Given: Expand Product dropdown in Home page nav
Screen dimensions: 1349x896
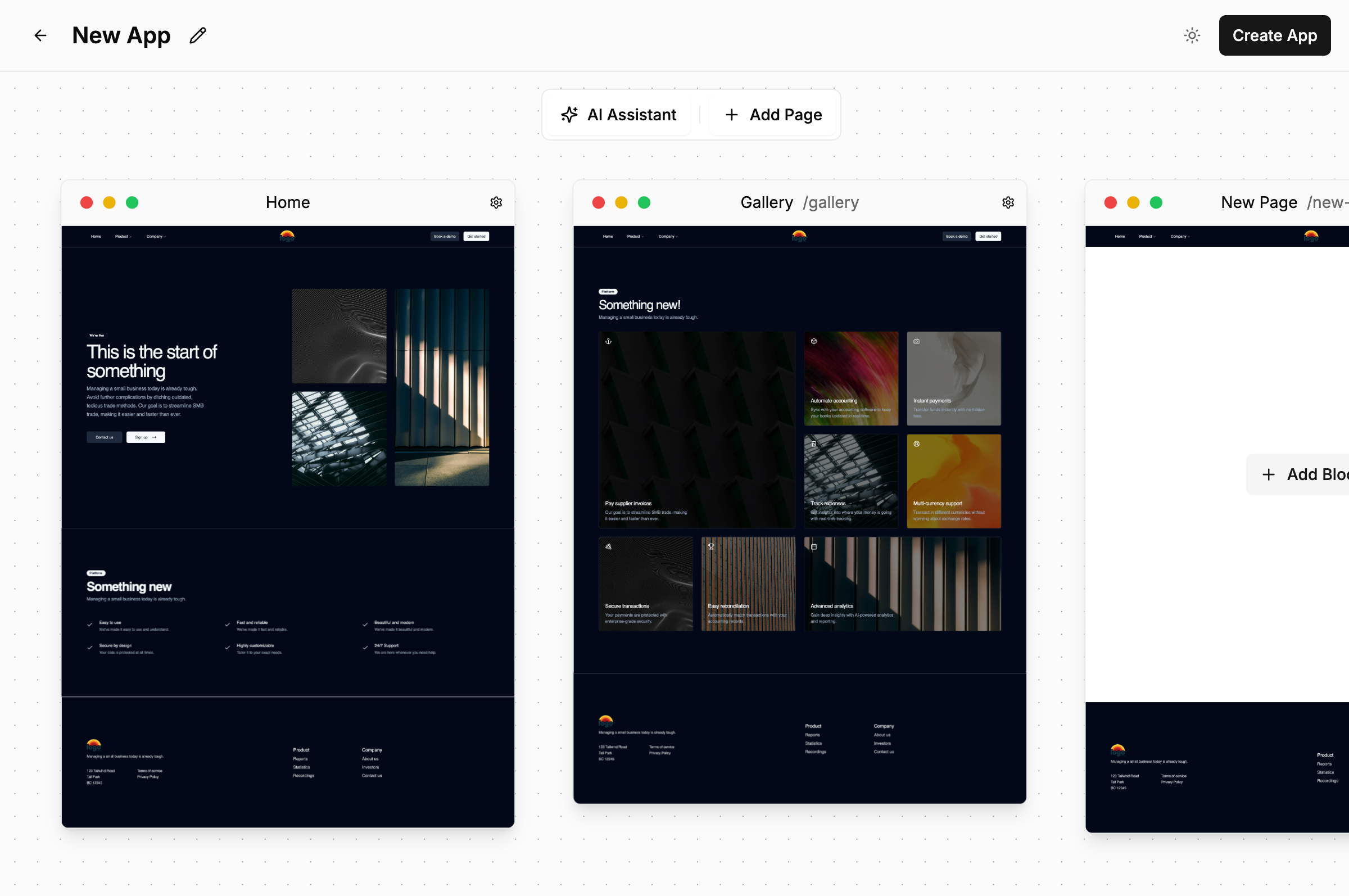Looking at the screenshot, I should click(123, 237).
